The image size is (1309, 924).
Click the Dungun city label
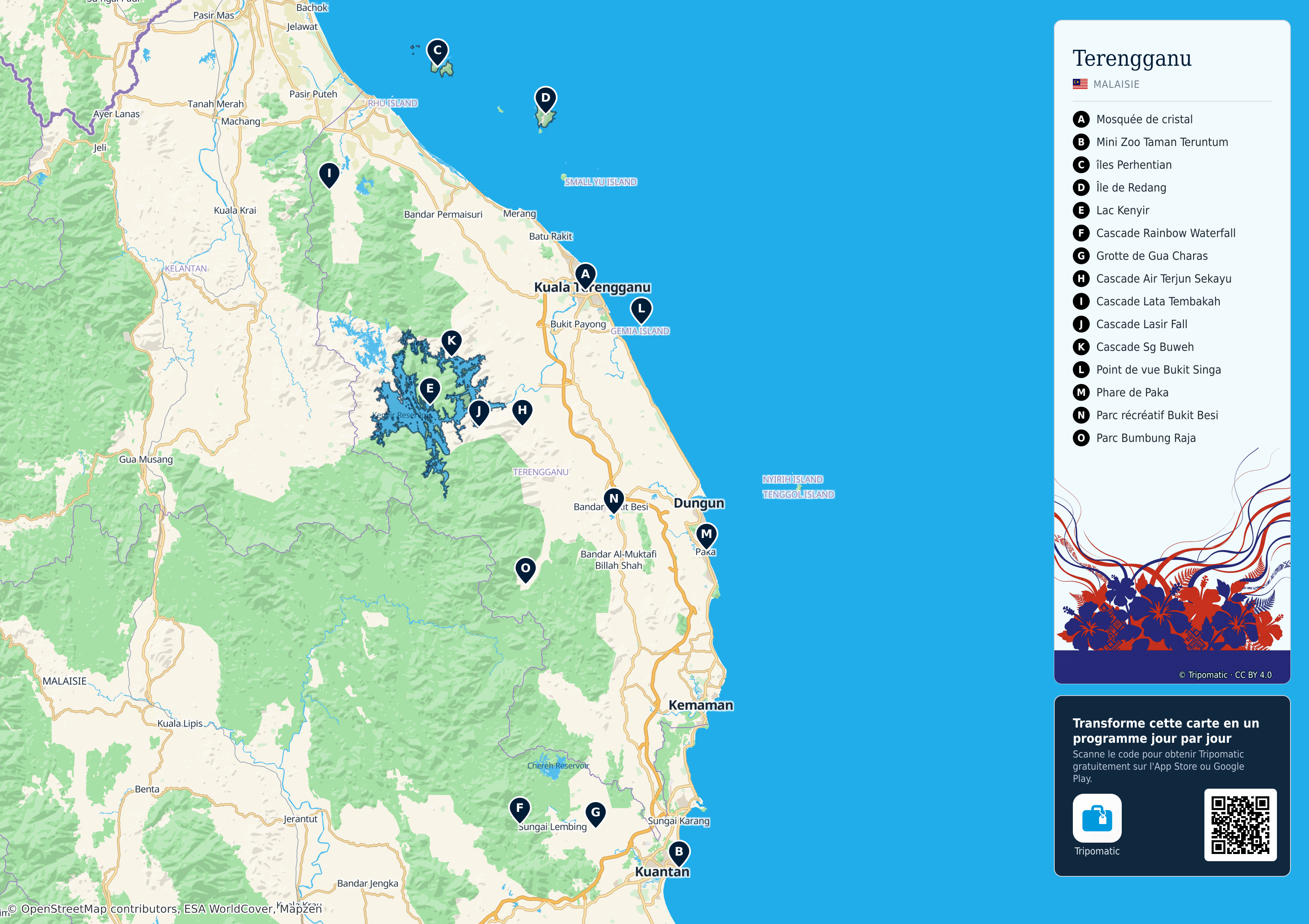click(x=698, y=503)
